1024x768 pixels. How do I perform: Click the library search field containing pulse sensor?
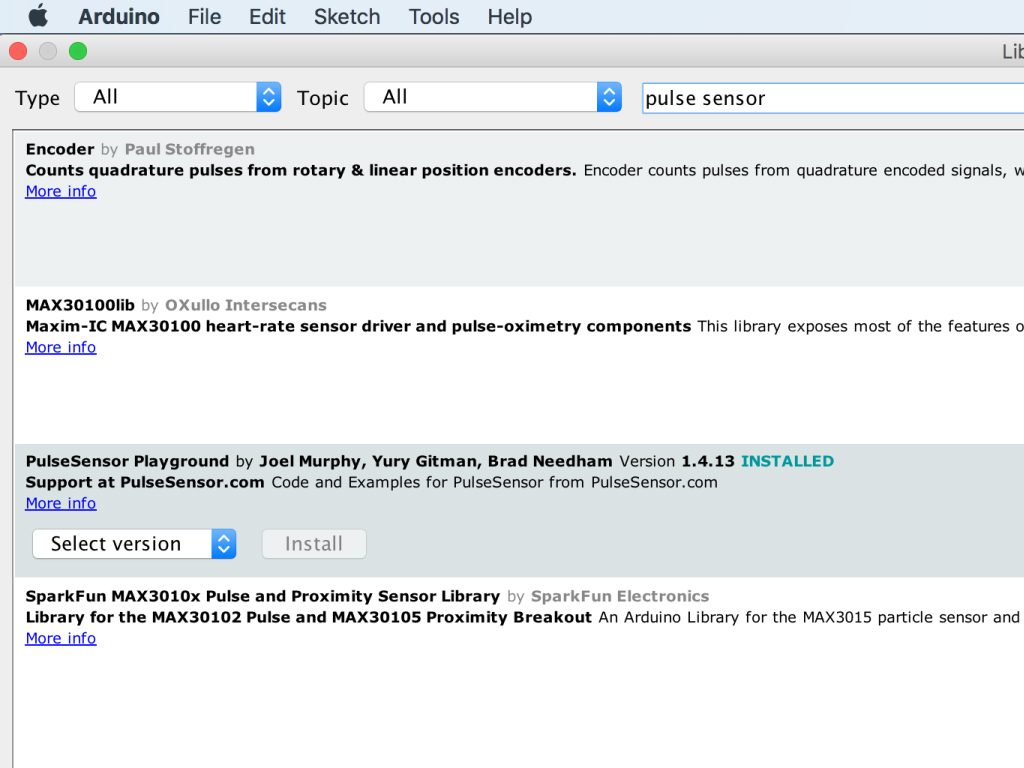pyautogui.click(x=833, y=98)
